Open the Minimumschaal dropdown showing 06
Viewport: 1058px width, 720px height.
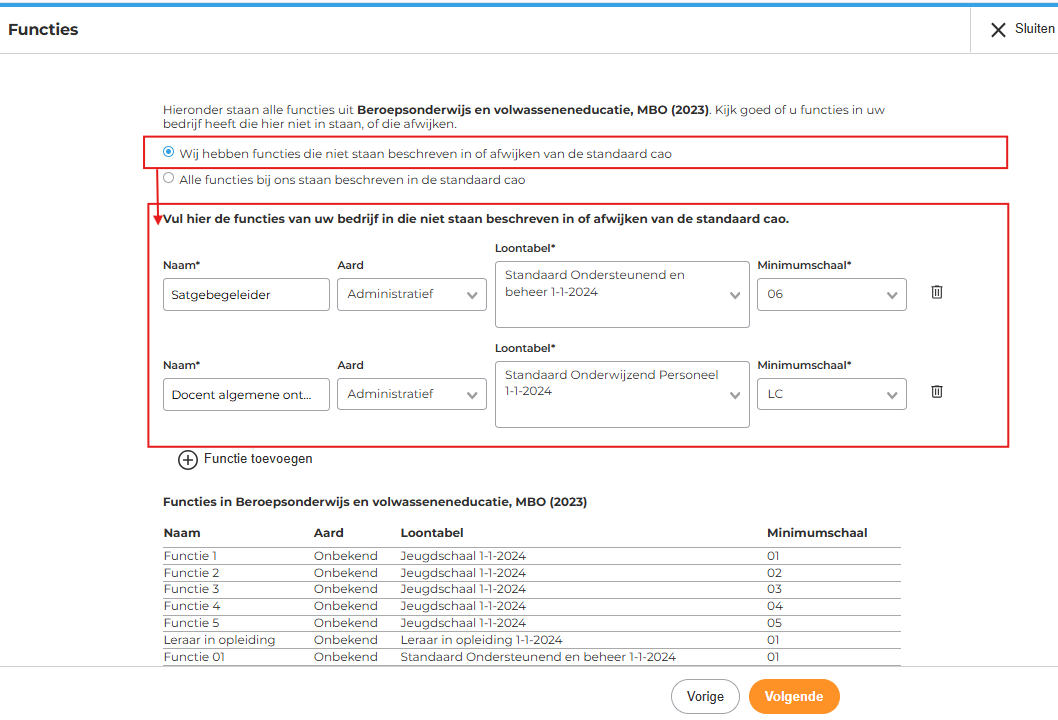pyautogui.click(x=831, y=294)
